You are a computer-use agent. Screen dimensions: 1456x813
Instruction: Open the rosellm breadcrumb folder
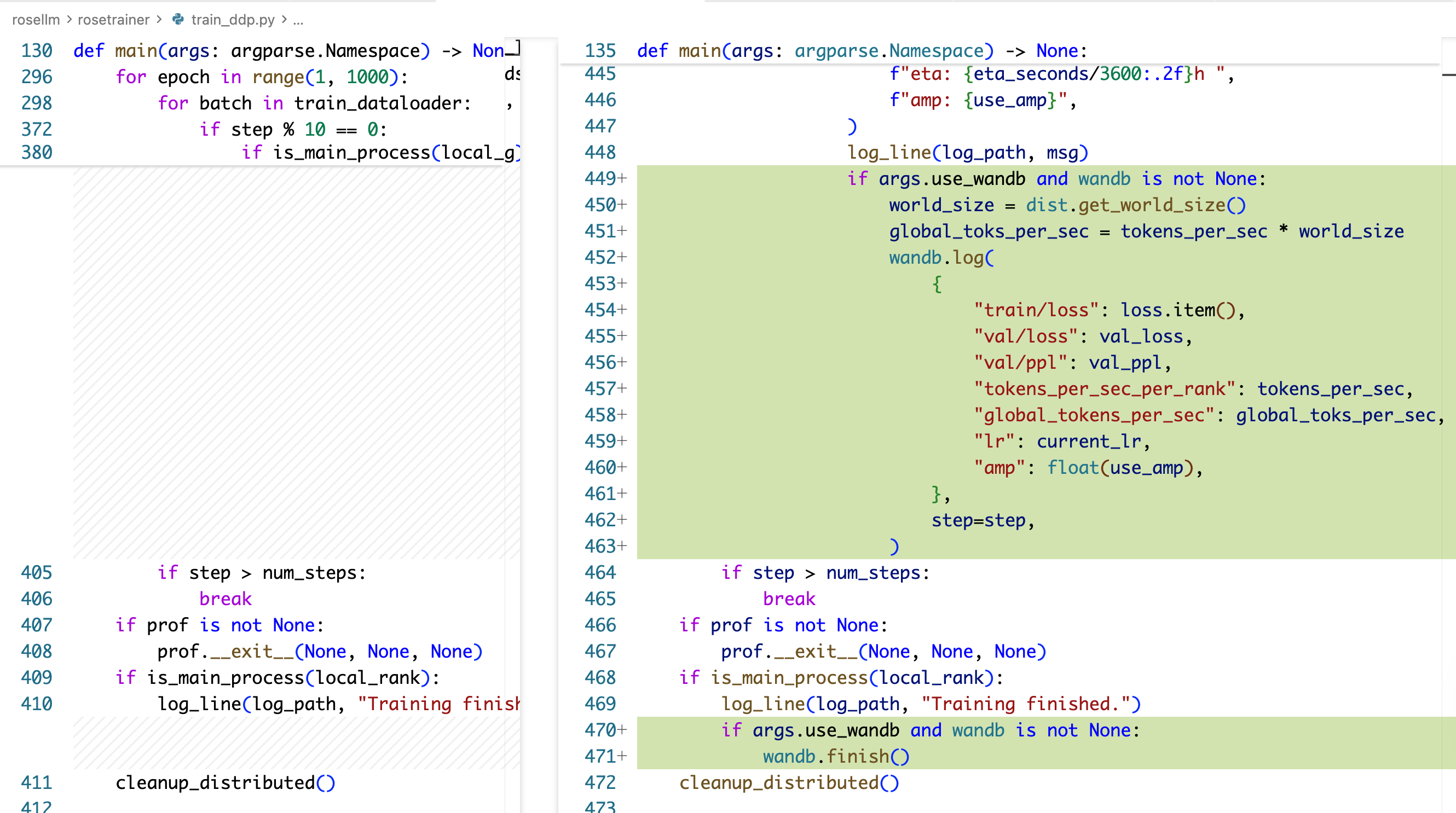[36, 20]
